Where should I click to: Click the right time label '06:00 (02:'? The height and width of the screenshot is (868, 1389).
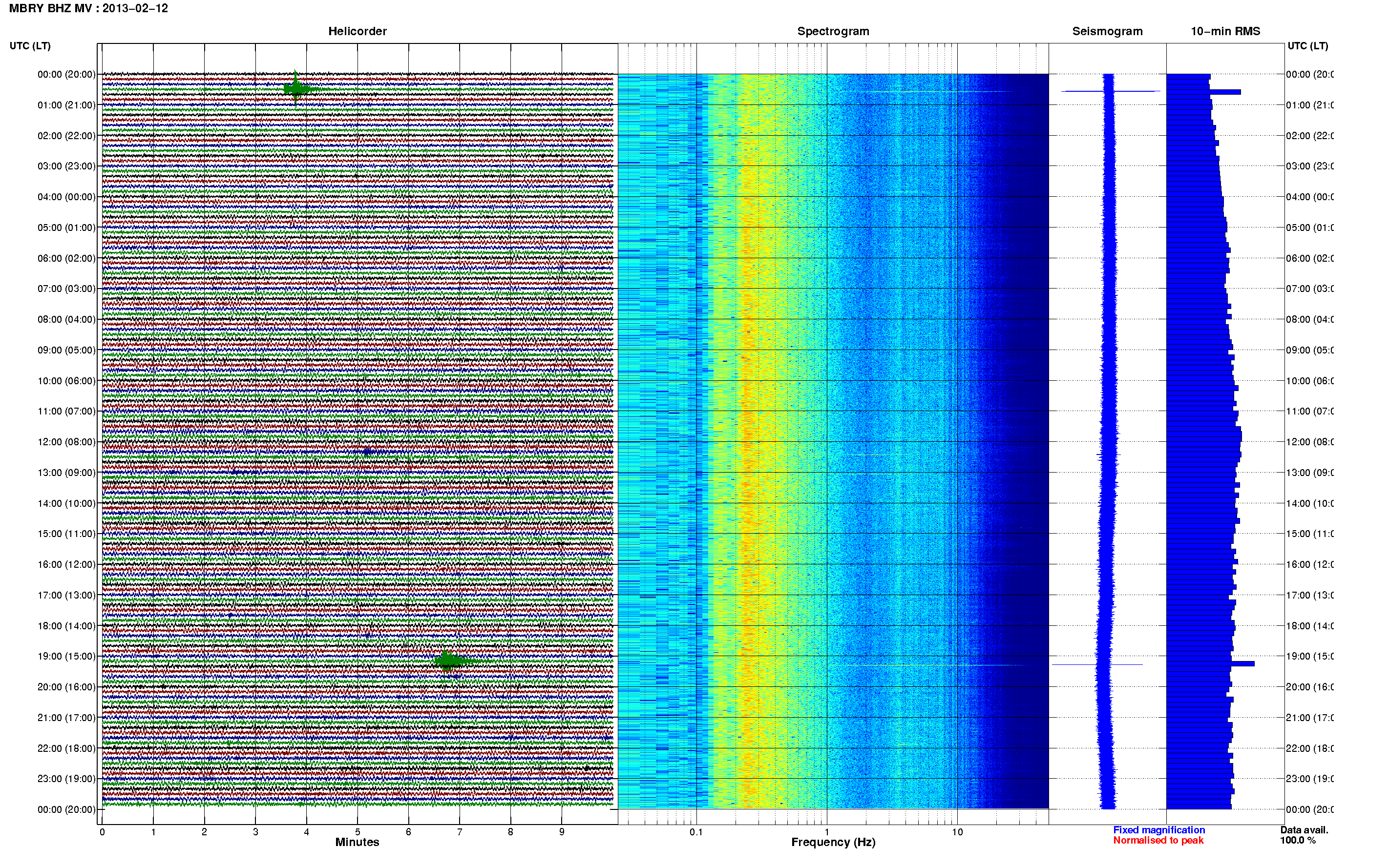coord(1310,258)
